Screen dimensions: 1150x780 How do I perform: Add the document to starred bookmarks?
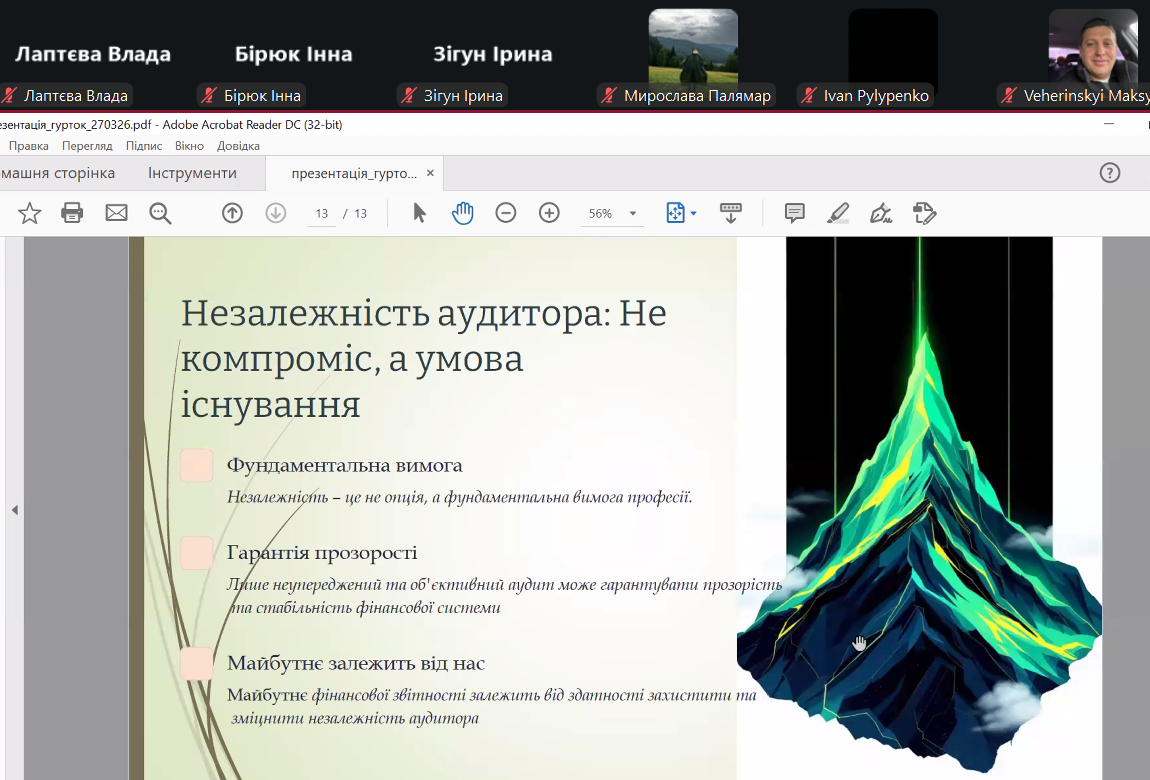point(30,213)
